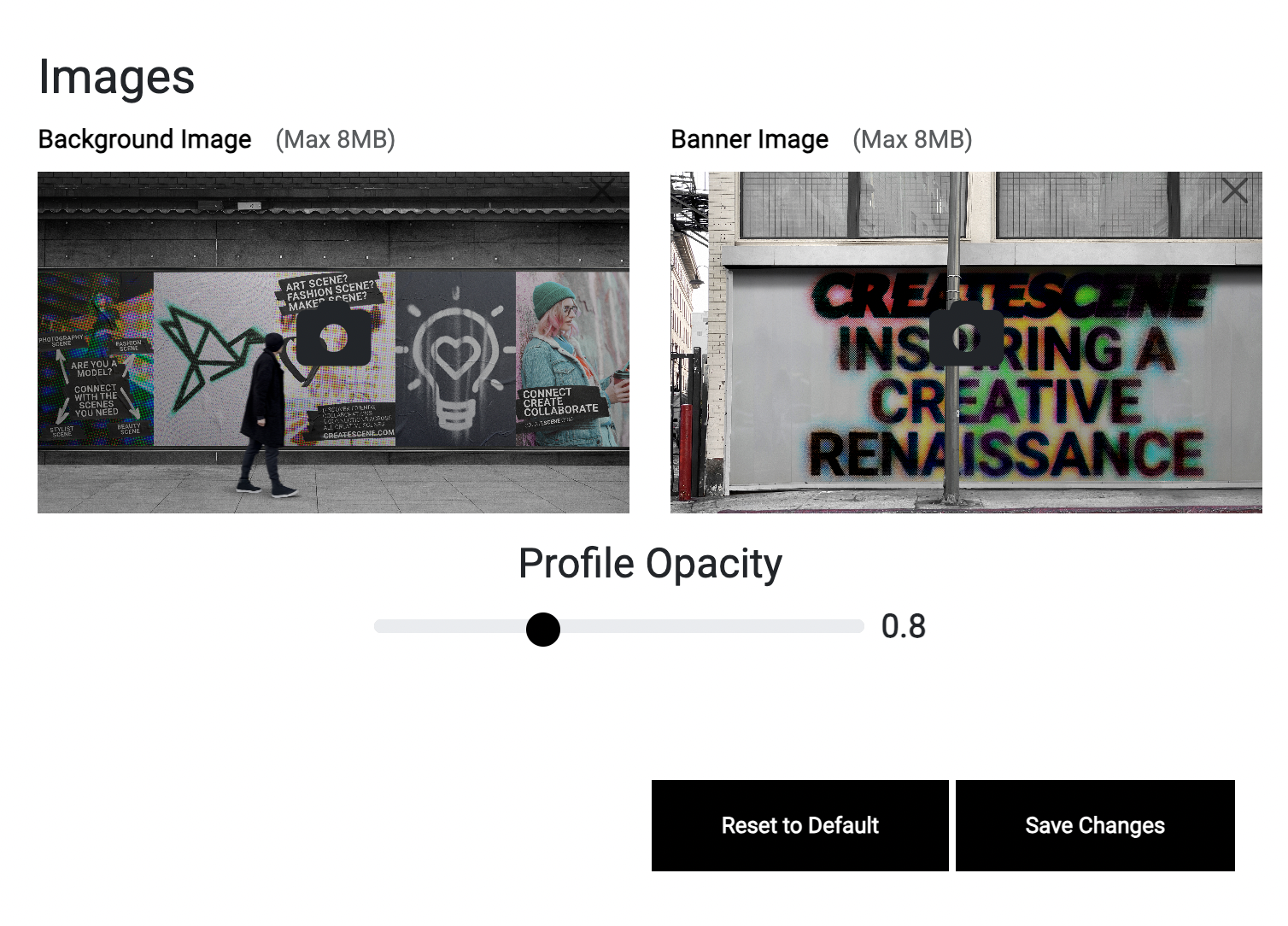Click the opacity value 0.8
This screenshot has height=926, width=1288.
[x=903, y=627]
